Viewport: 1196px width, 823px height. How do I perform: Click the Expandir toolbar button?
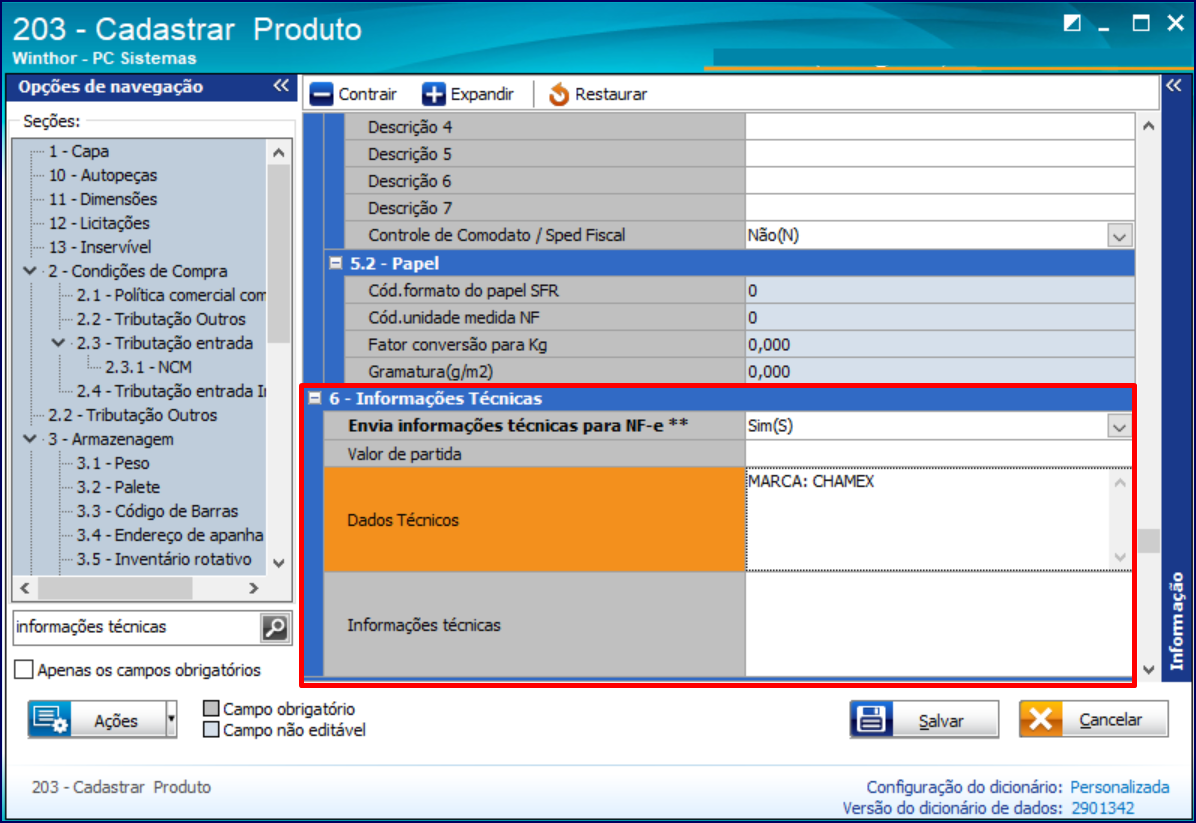point(468,95)
